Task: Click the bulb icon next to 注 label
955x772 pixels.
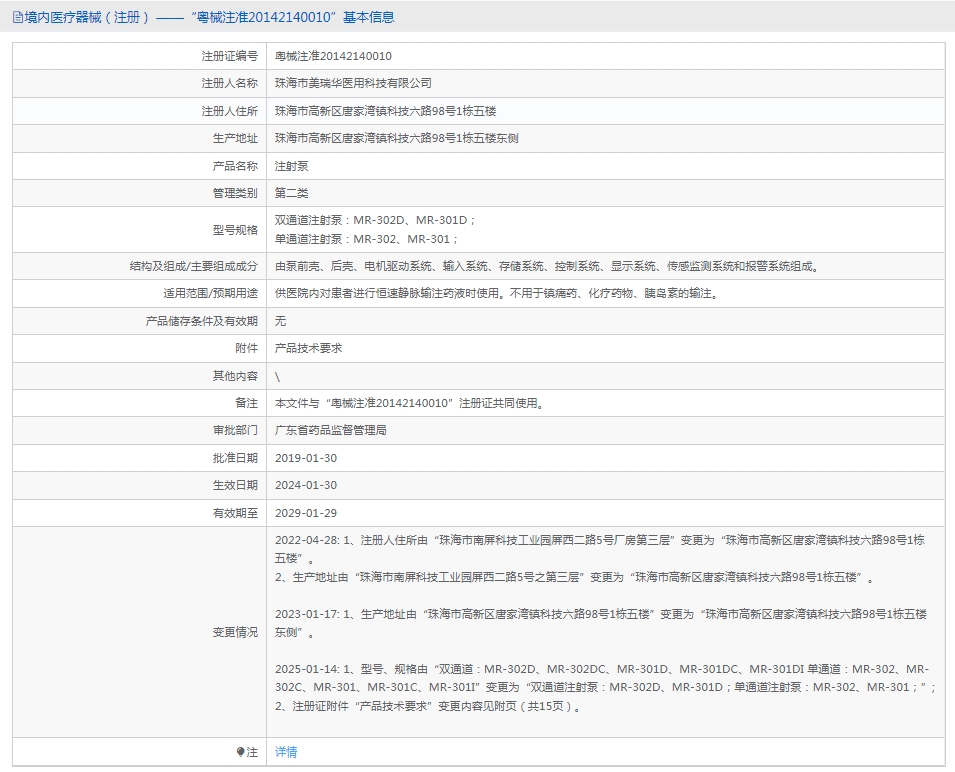Action: click(x=241, y=752)
